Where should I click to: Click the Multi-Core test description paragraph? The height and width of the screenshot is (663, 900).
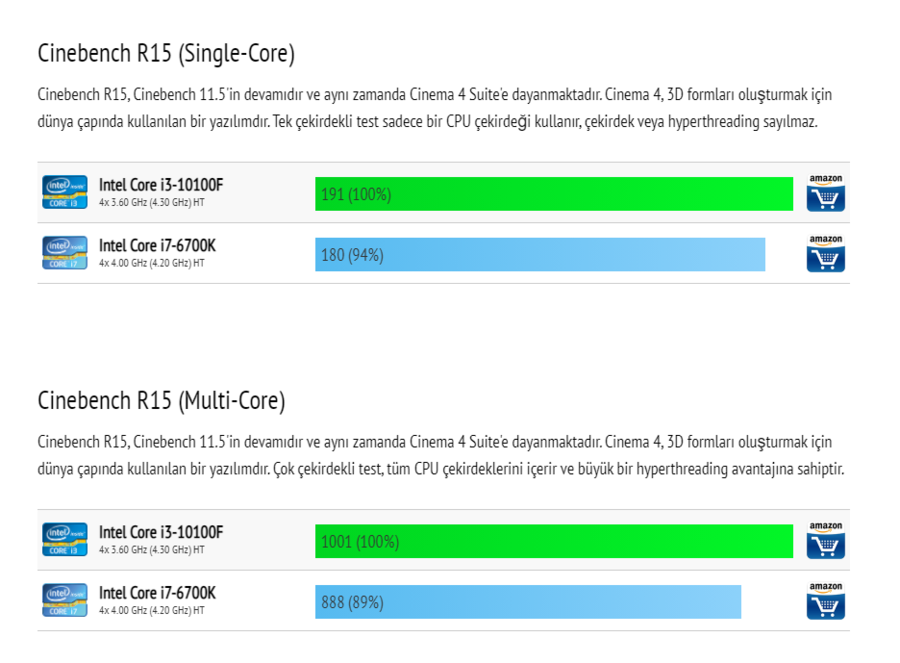[440, 455]
